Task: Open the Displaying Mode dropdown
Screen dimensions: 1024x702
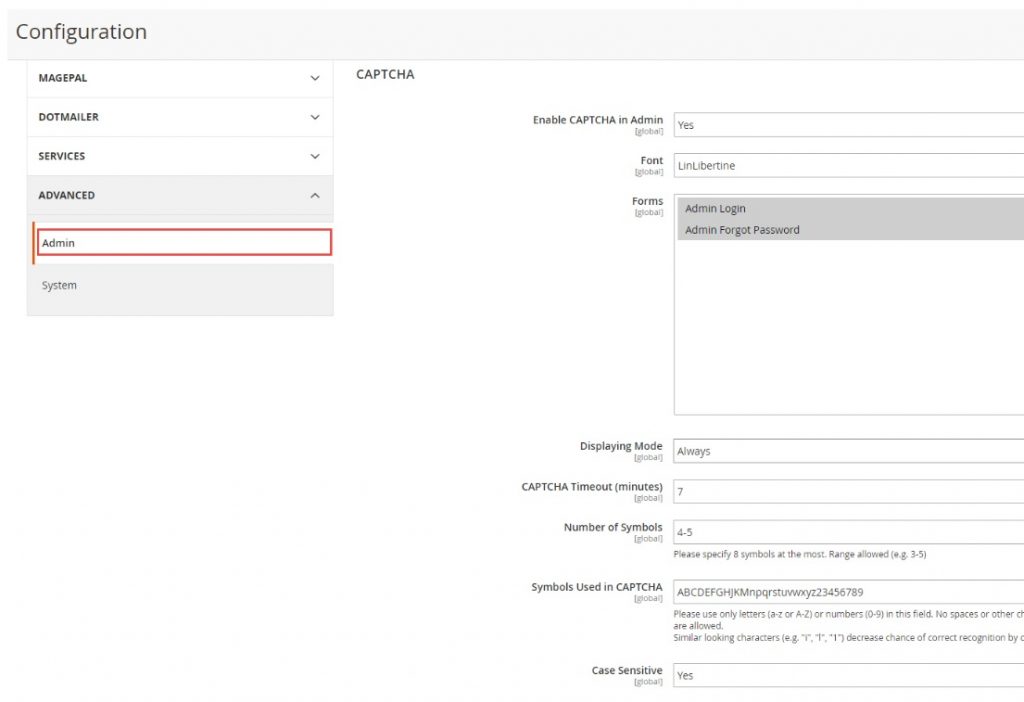Action: (848, 451)
